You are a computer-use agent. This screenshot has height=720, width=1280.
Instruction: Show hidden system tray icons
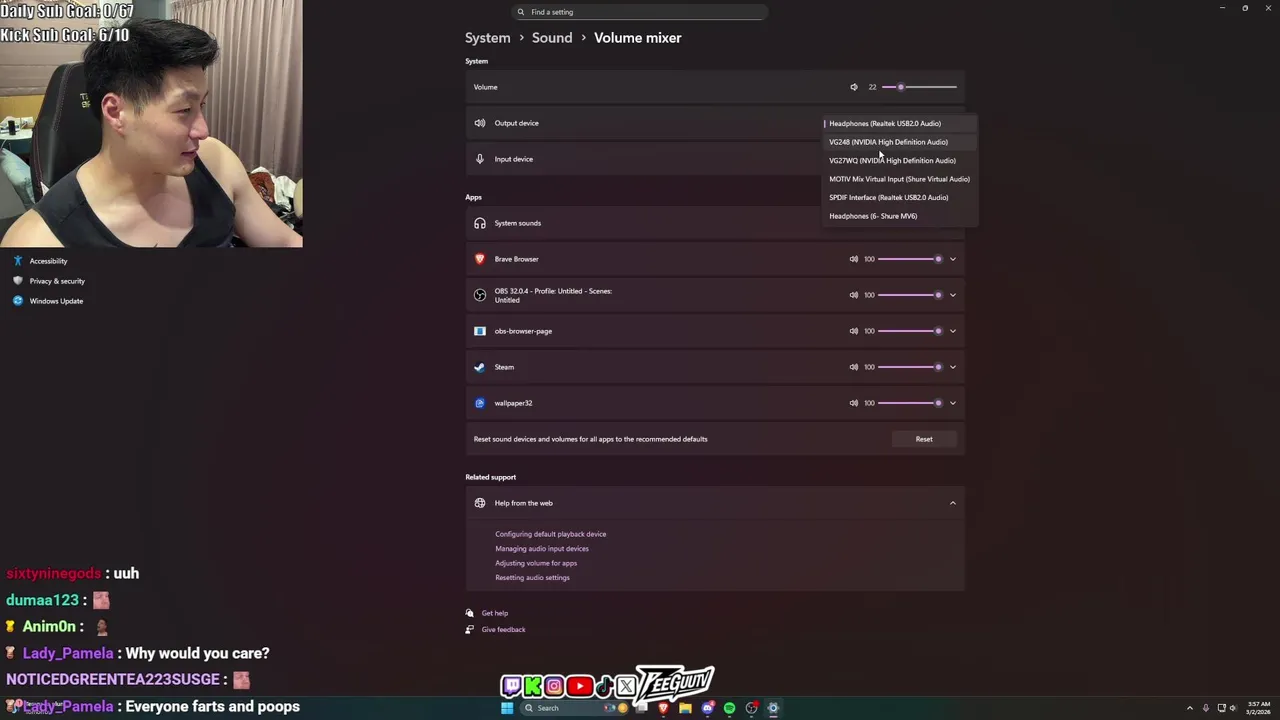(1190, 708)
